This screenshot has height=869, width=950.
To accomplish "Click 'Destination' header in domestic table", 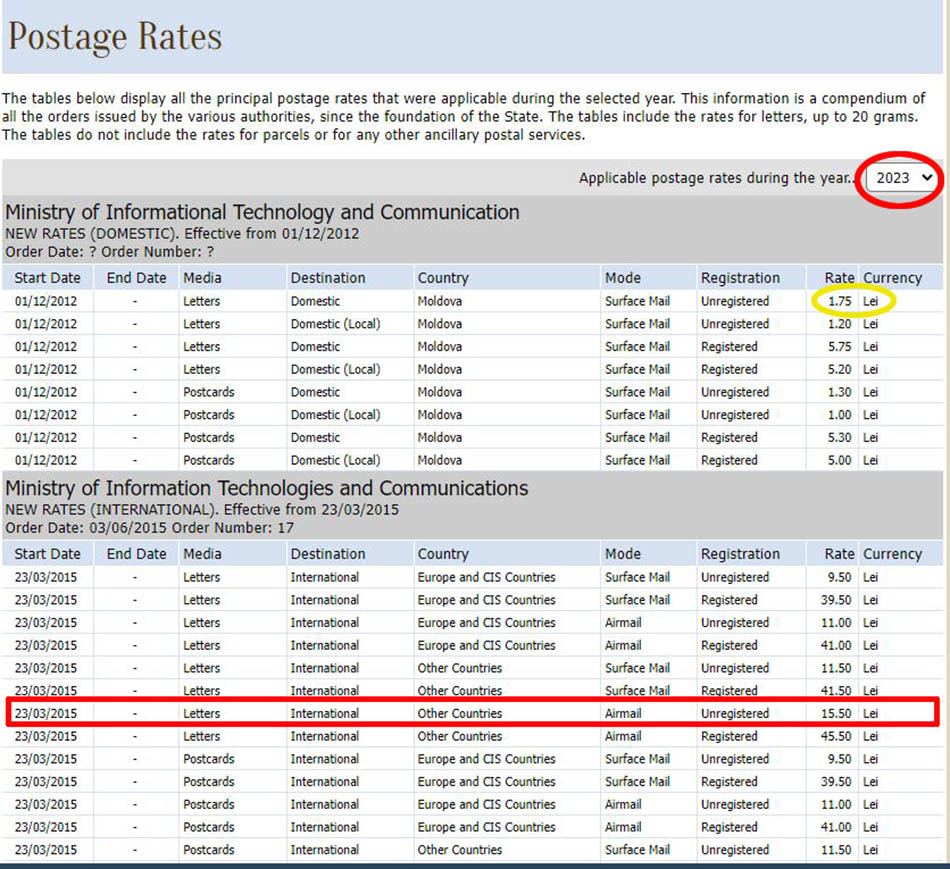I will coord(328,278).
